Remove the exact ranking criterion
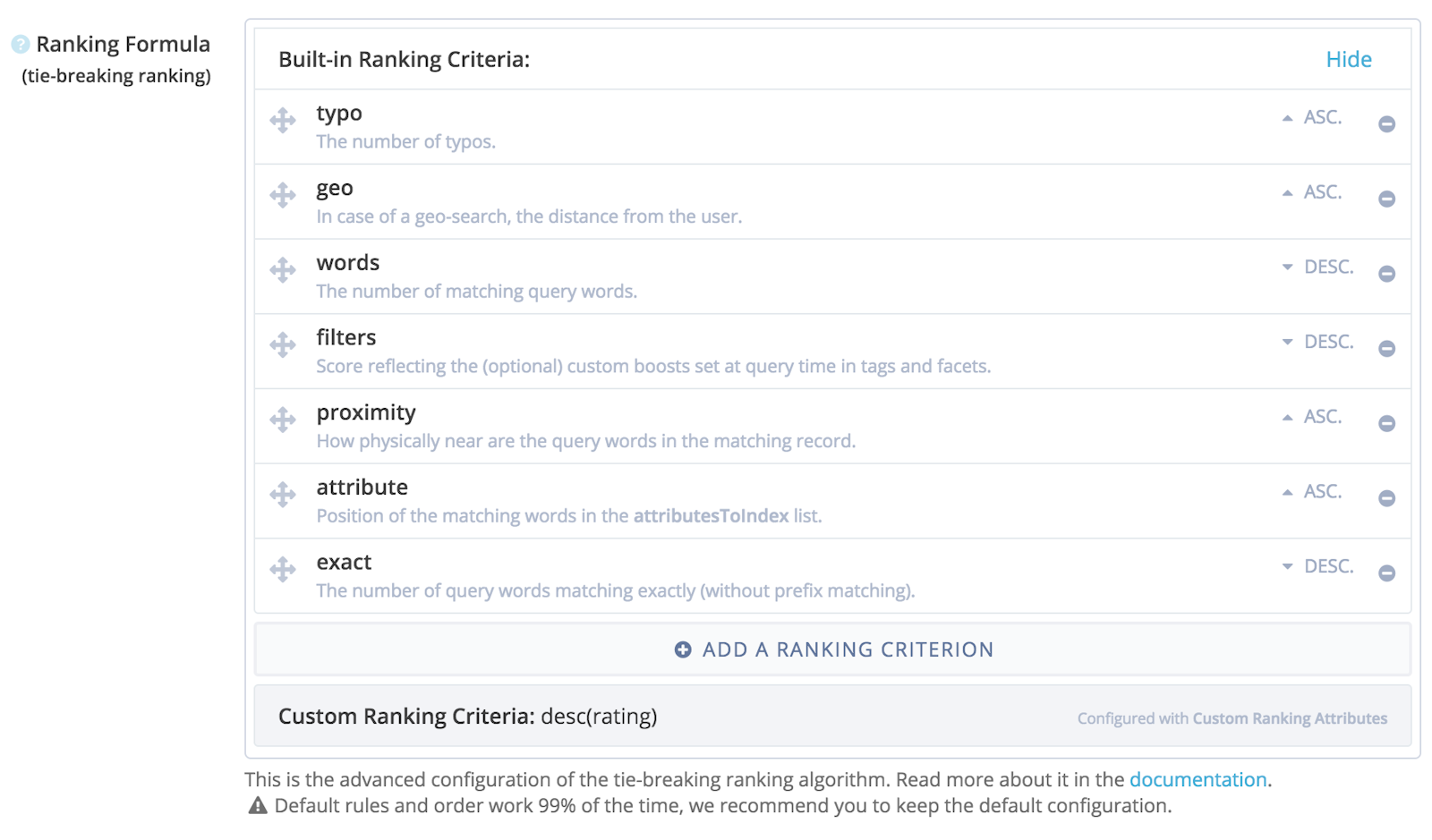 [x=1386, y=575]
